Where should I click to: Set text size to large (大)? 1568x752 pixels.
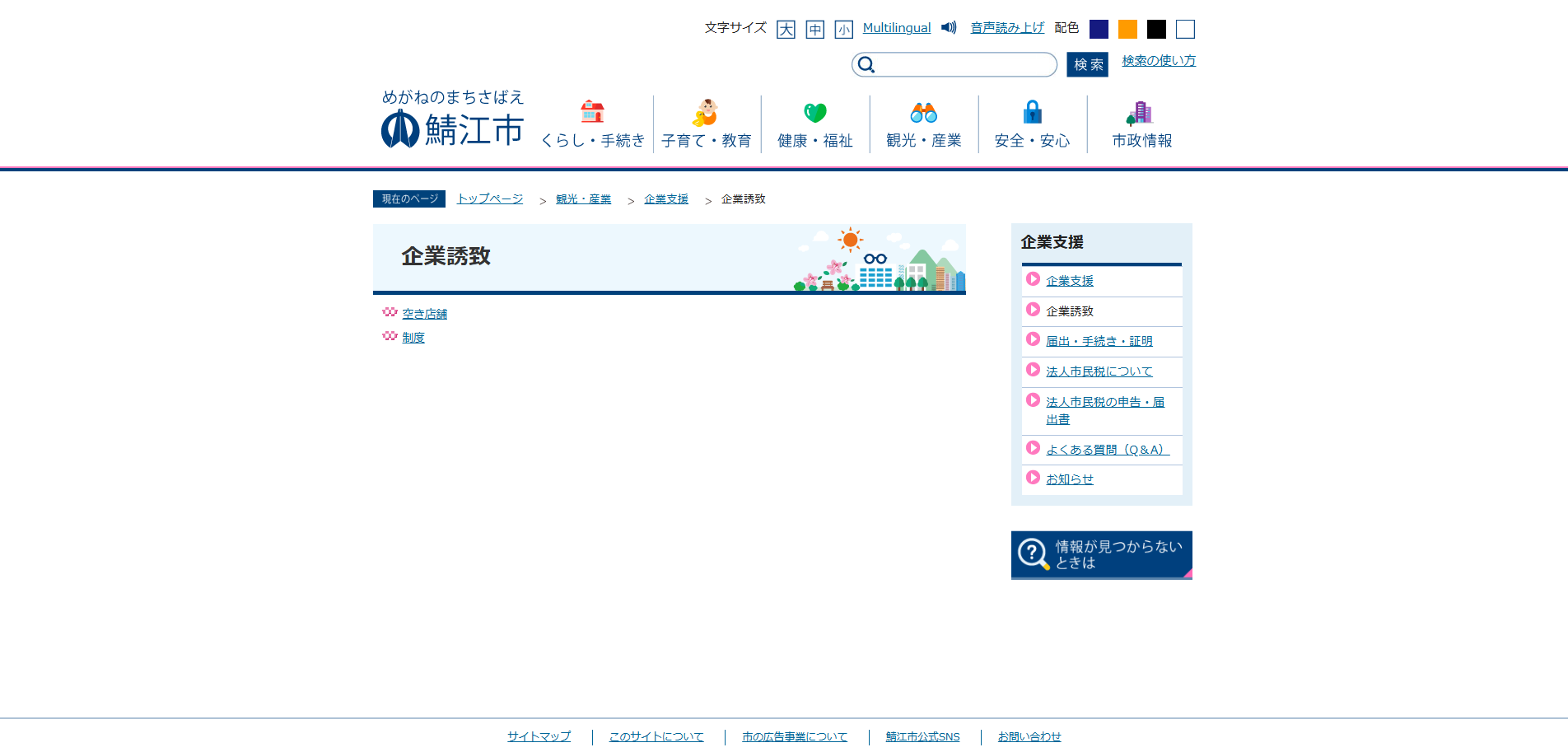click(786, 30)
